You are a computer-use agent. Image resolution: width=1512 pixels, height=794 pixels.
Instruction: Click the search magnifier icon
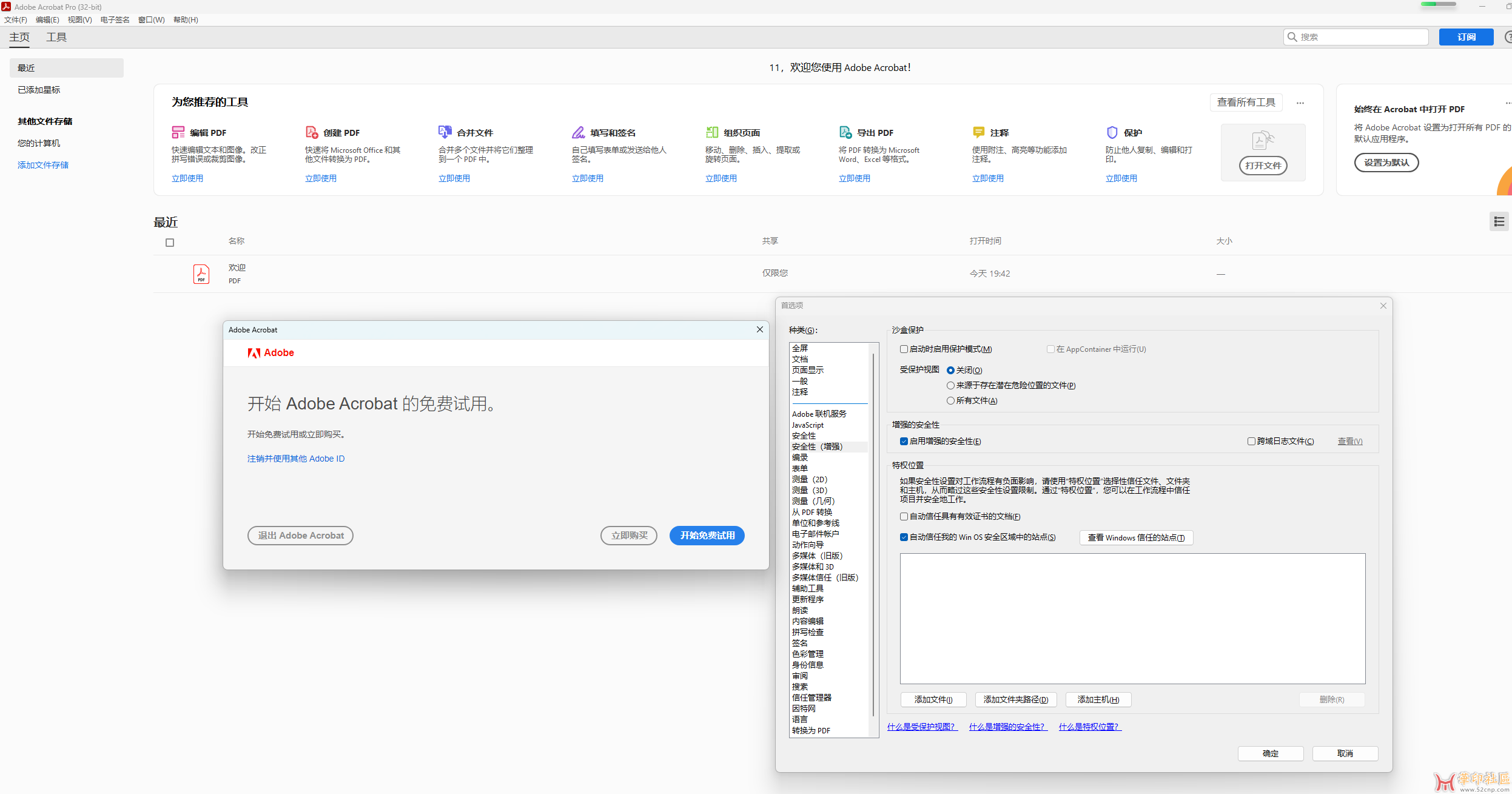click(1292, 37)
